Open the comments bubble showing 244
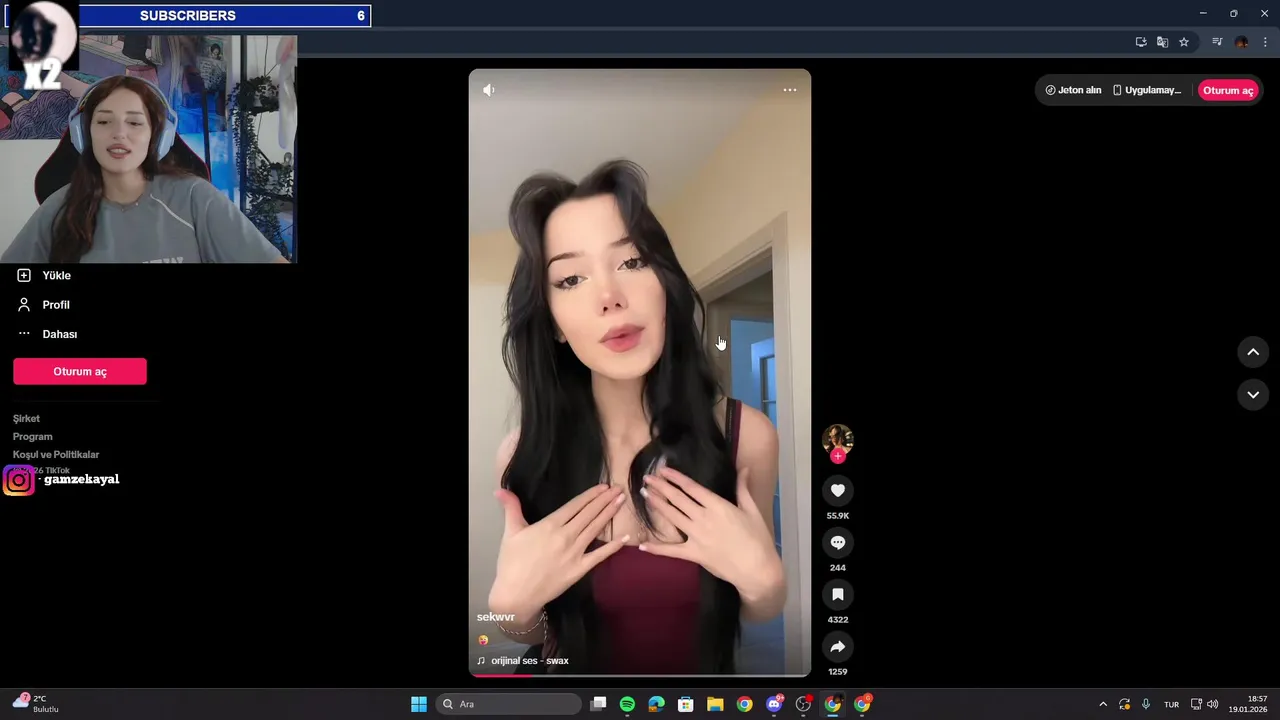Viewport: 1280px width, 720px height. point(838,542)
